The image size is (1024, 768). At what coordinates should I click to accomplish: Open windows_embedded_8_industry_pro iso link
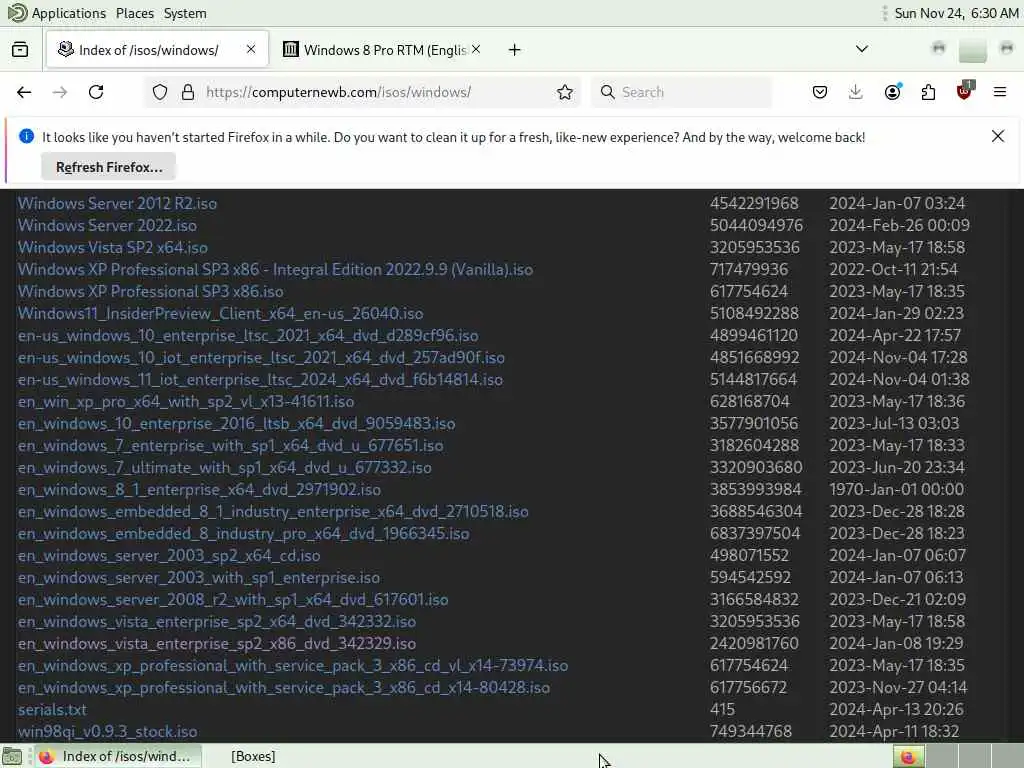tap(243, 534)
